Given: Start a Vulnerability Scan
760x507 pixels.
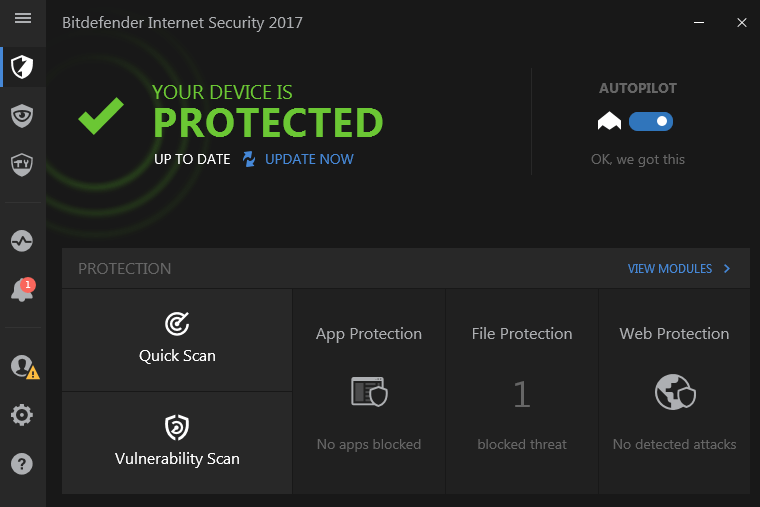Looking at the screenshot, I should tap(177, 442).
